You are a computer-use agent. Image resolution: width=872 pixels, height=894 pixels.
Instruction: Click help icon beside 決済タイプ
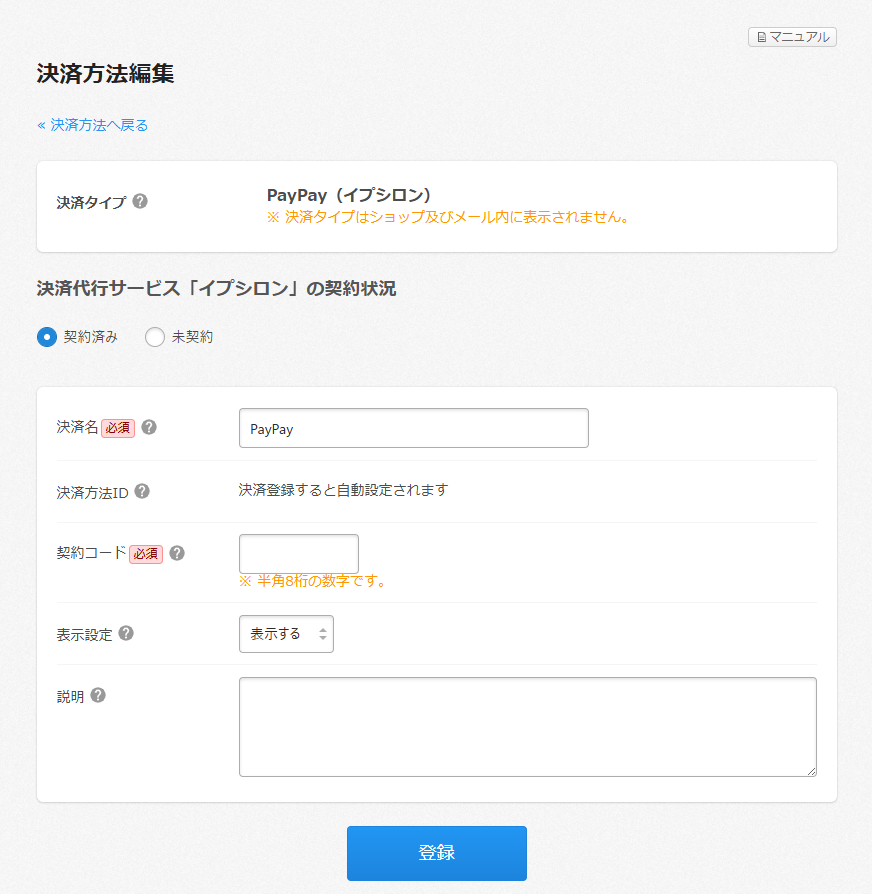pos(140,201)
